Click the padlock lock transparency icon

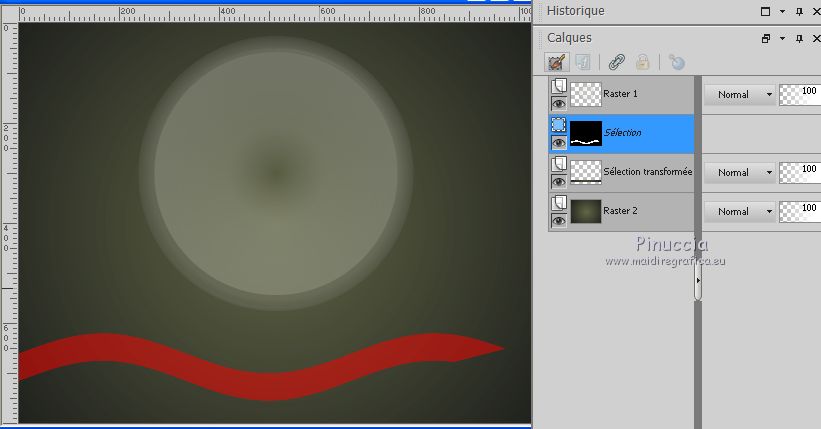(642, 62)
